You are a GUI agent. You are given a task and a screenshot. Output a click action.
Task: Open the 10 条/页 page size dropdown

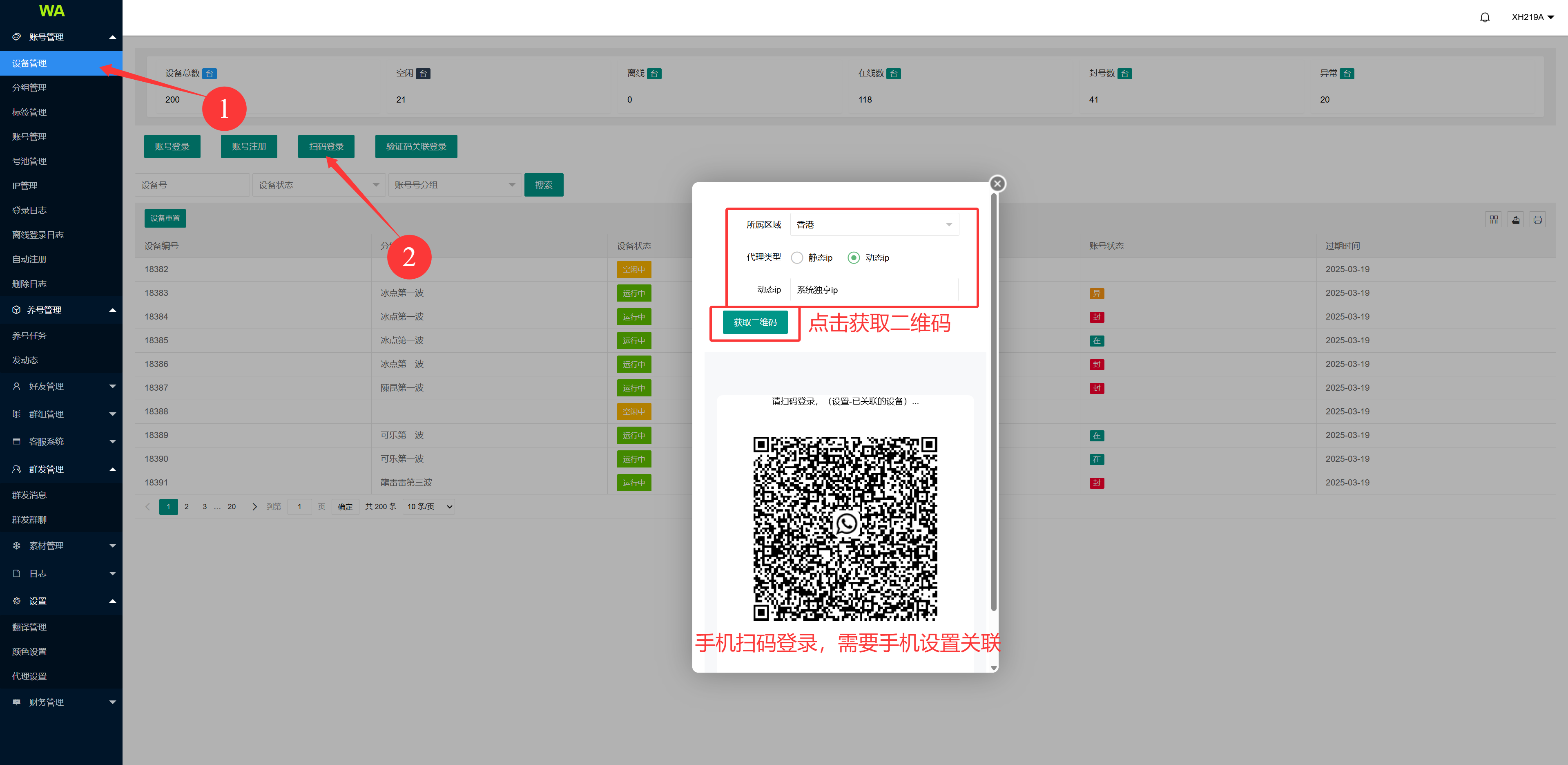point(429,506)
